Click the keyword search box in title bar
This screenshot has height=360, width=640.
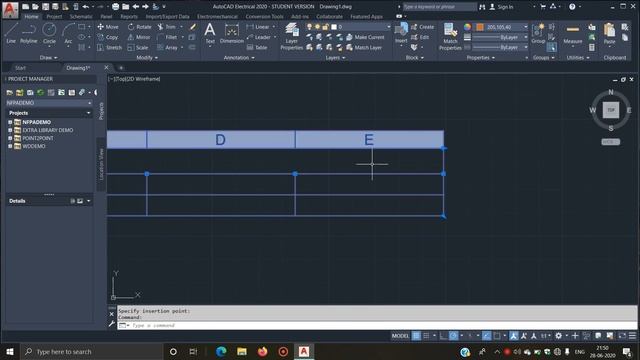(x=439, y=7)
